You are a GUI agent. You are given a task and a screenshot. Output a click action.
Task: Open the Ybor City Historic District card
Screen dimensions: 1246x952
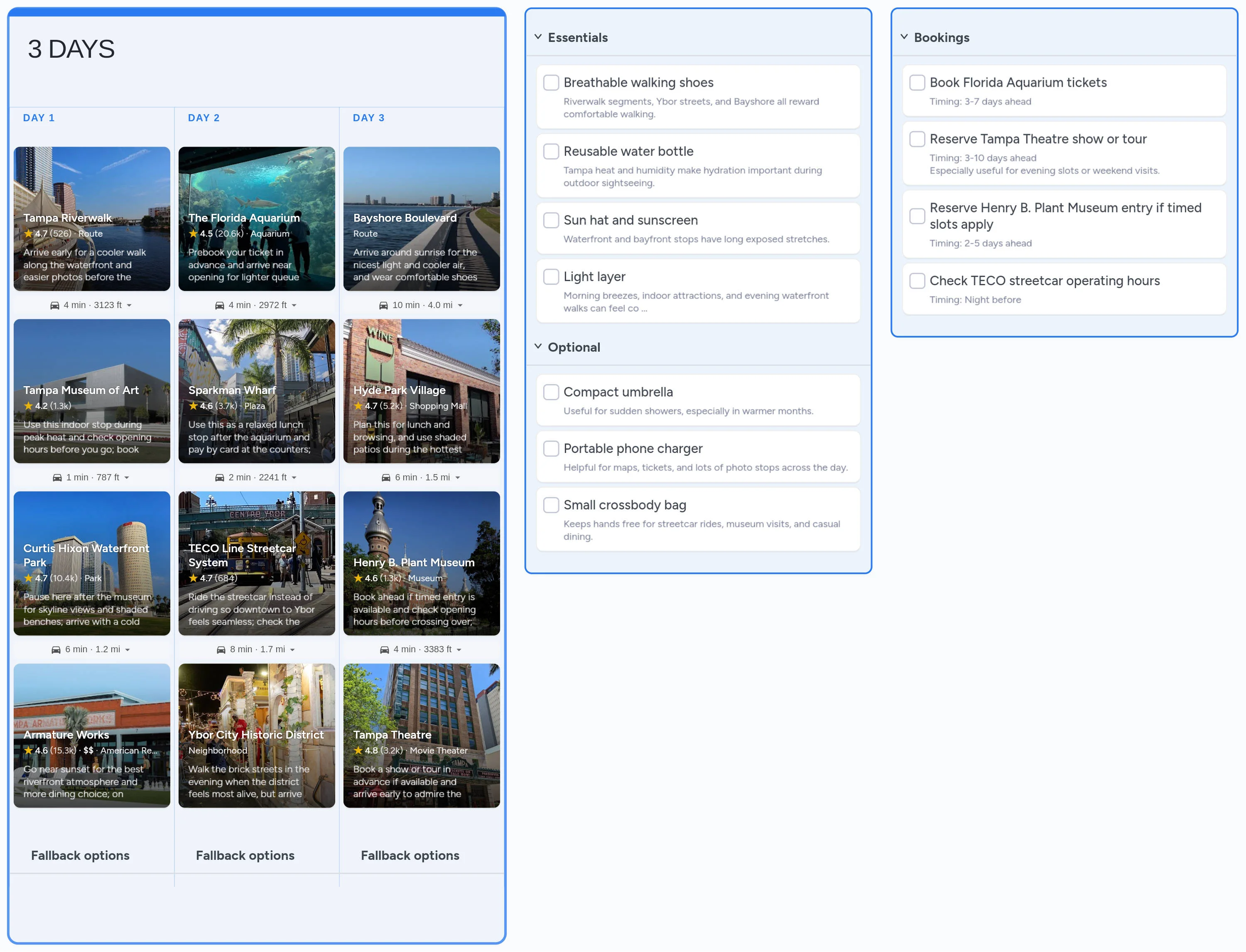(256, 736)
